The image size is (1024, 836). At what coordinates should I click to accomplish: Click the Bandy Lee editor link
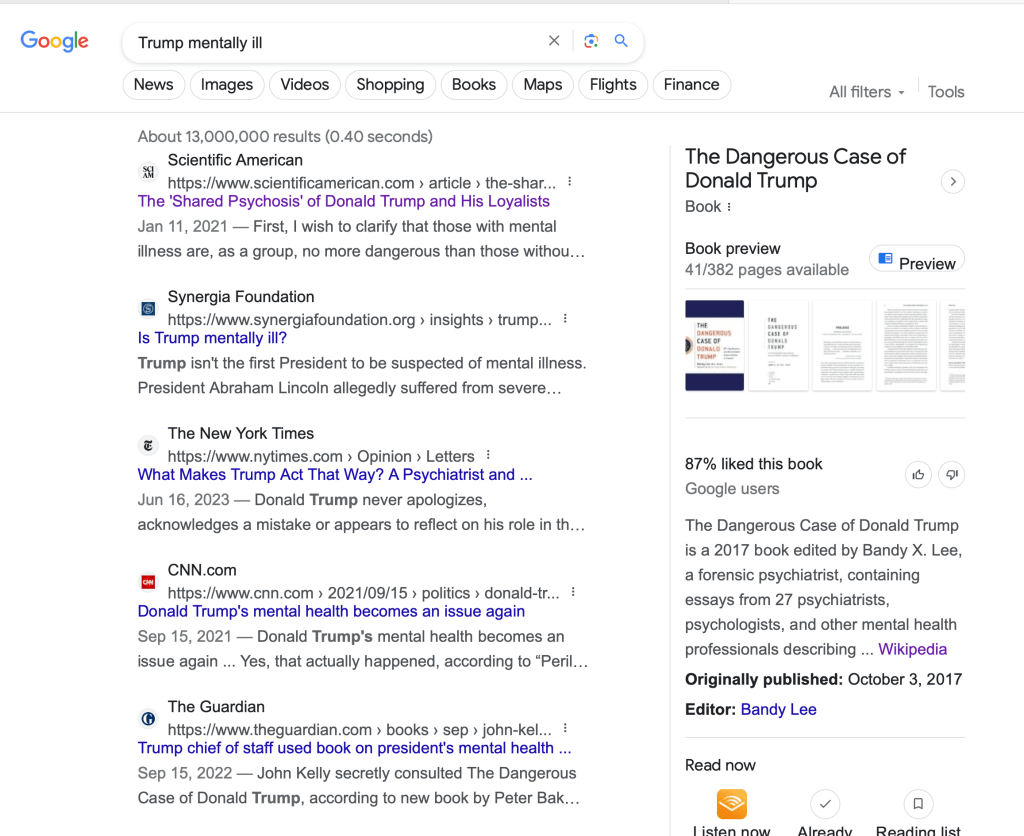tap(778, 709)
